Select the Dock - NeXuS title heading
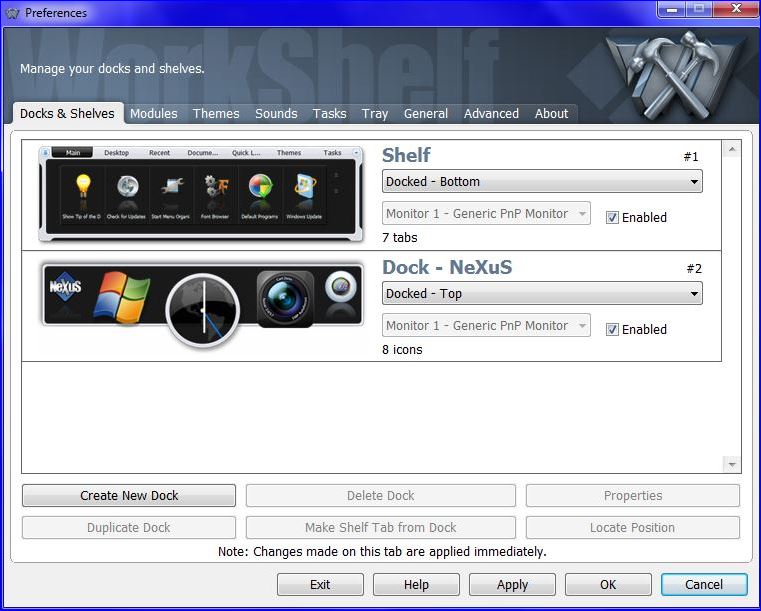761x611 pixels. coord(447,267)
